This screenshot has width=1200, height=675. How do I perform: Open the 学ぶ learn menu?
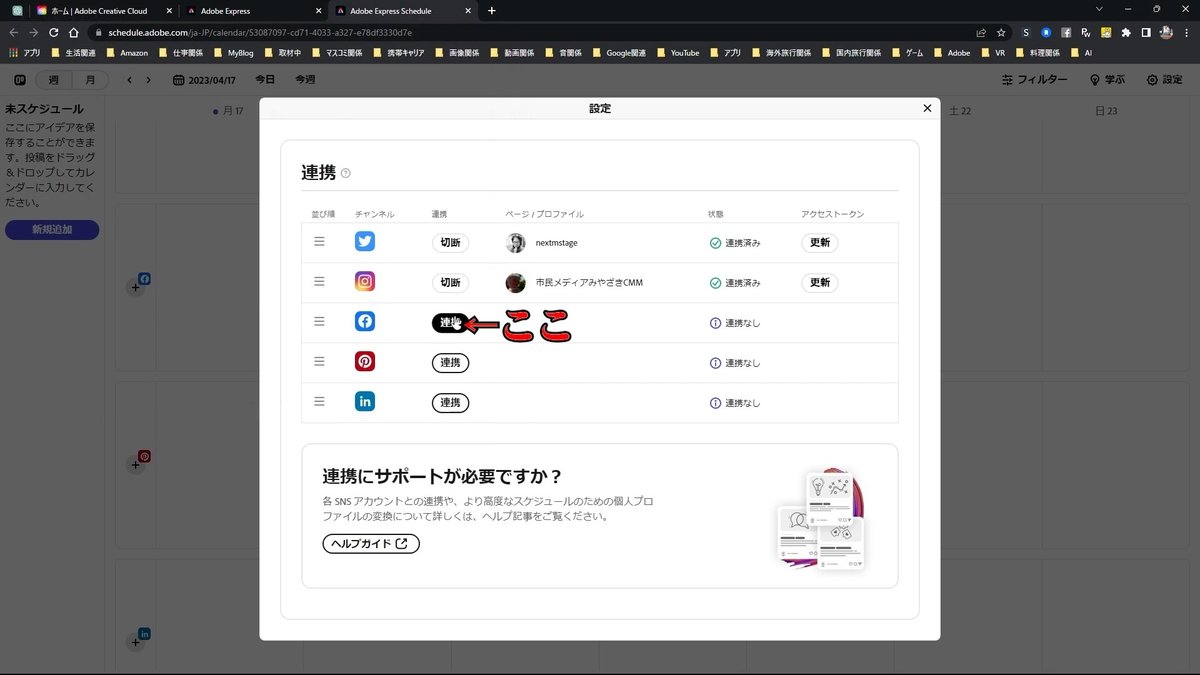[x=1107, y=80]
